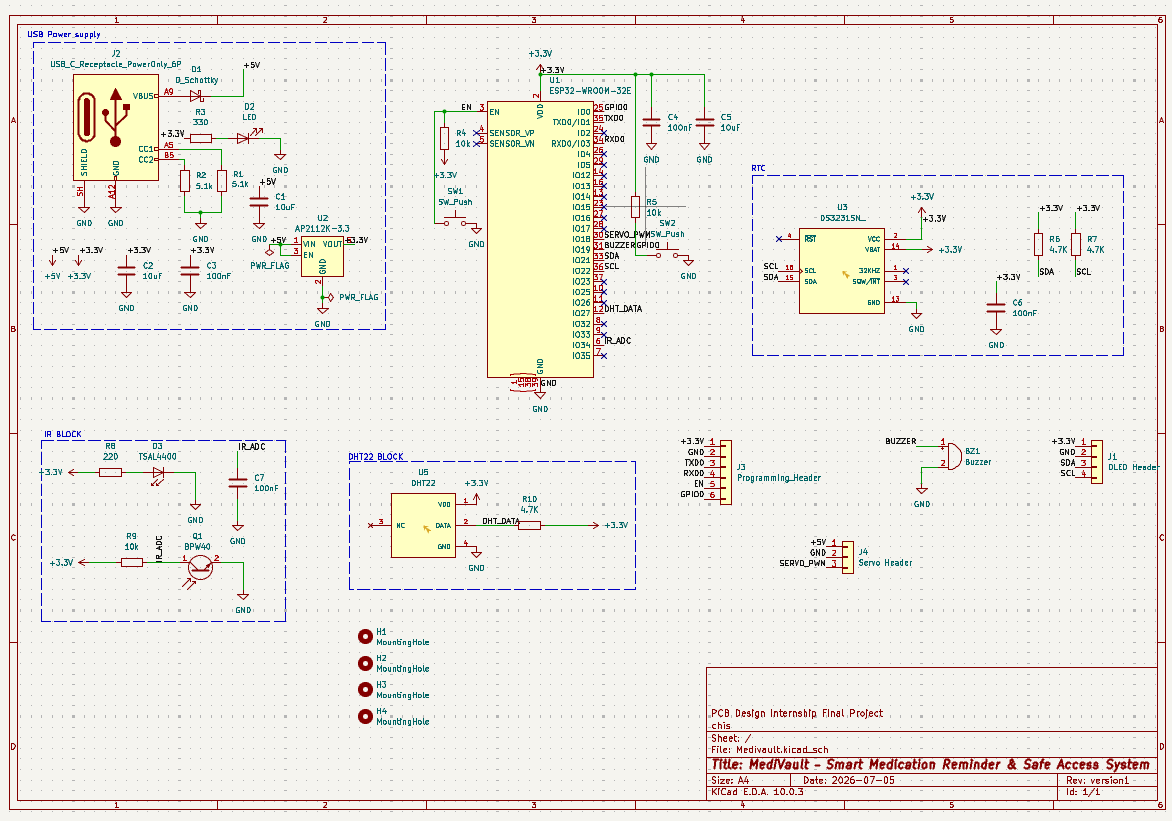
Task: Click the D1 Schottky diode symbol
Action: pos(197,96)
